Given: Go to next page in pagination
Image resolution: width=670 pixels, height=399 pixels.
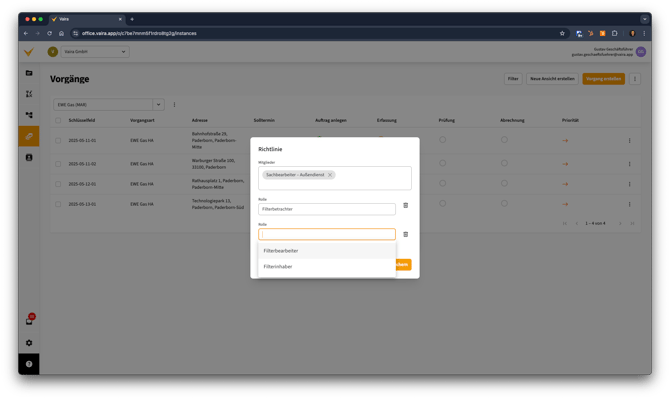Looking at the screenshot, I should coord(620,223).
